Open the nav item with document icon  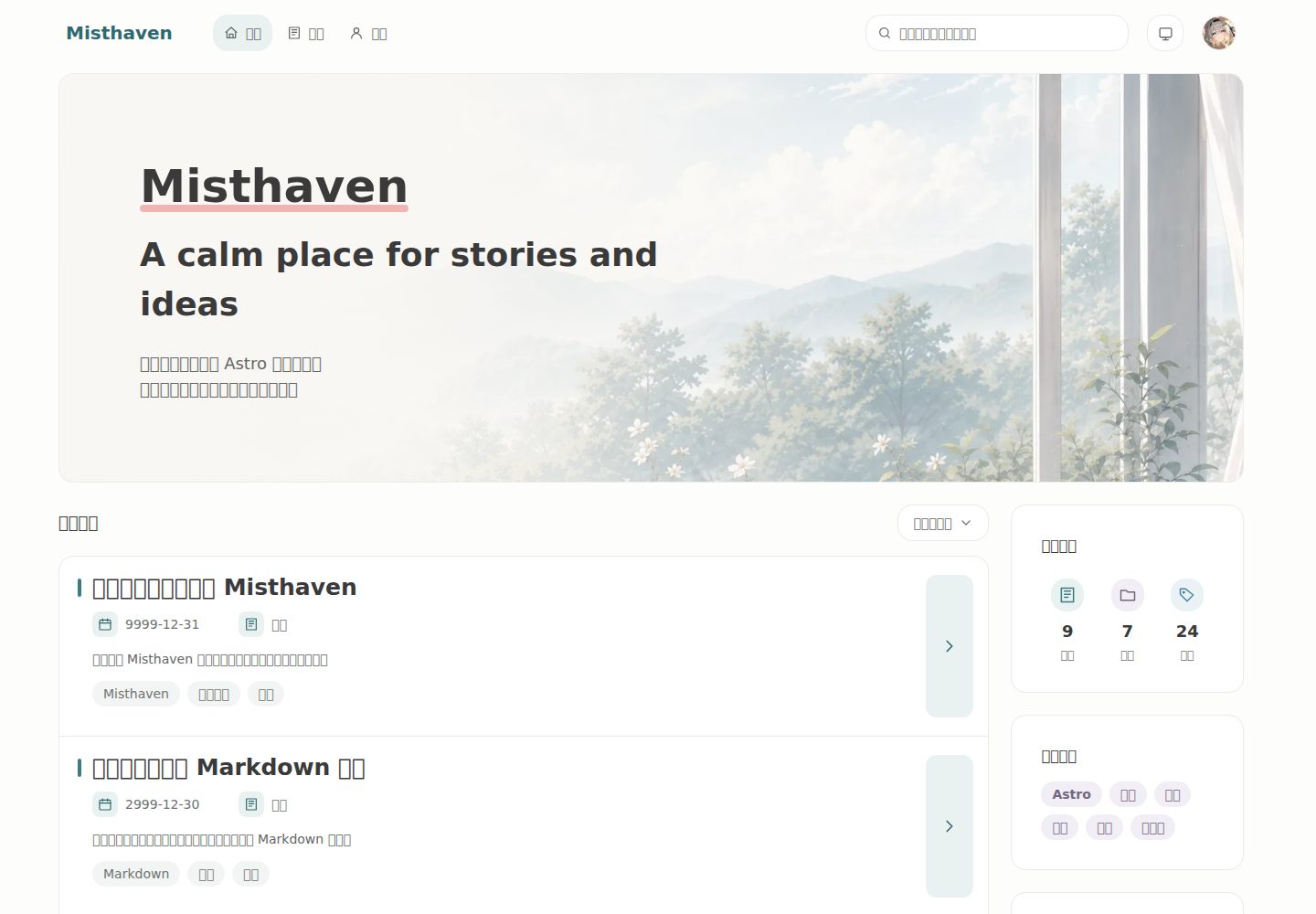[306, 33]
